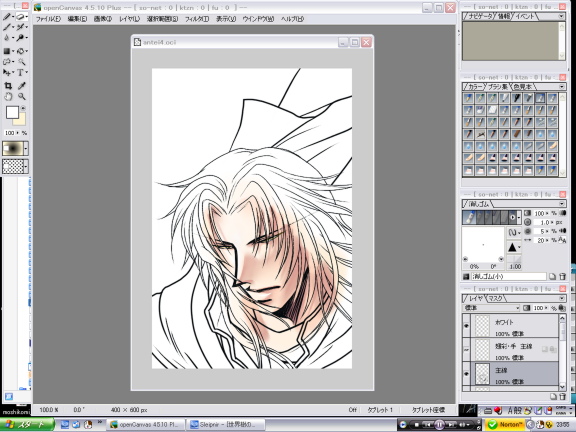Hide the ホワイト layer via eye icon
The height and width of the screenshot is (432, 576).
466,325
